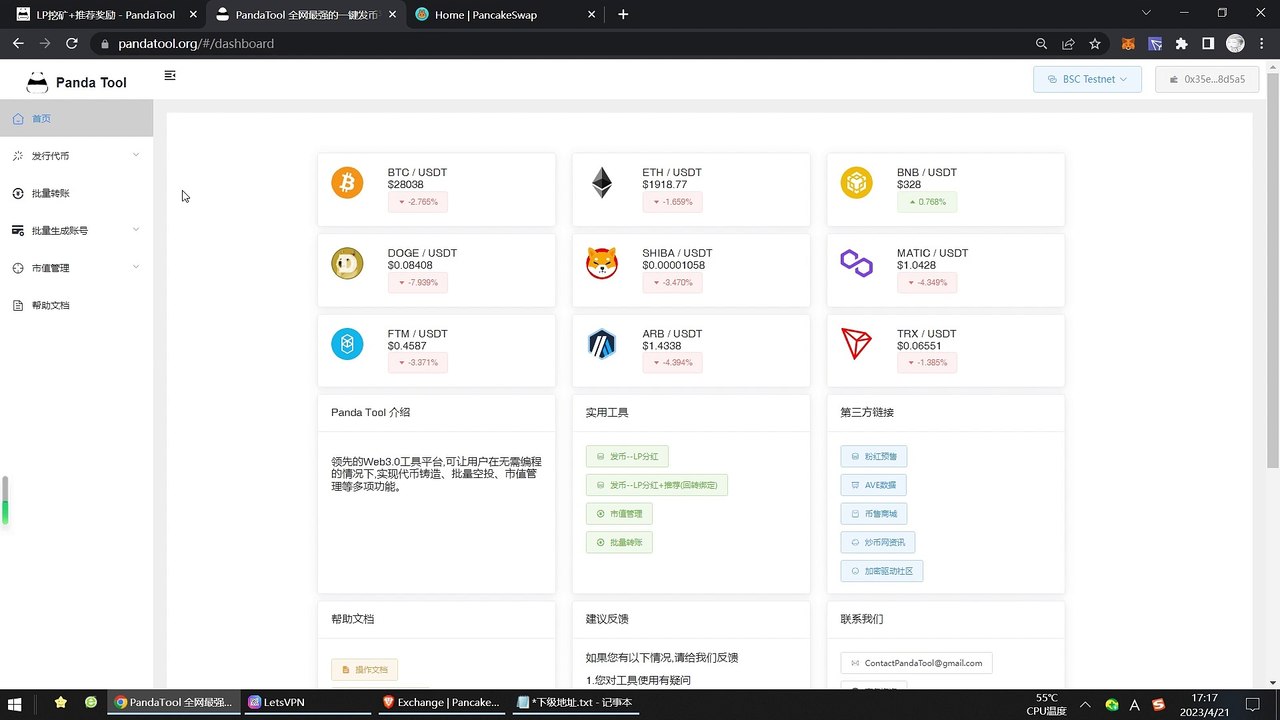Click the ETH price $1918.77
This screenshot has height=720, width=1280.
(665, 185)
